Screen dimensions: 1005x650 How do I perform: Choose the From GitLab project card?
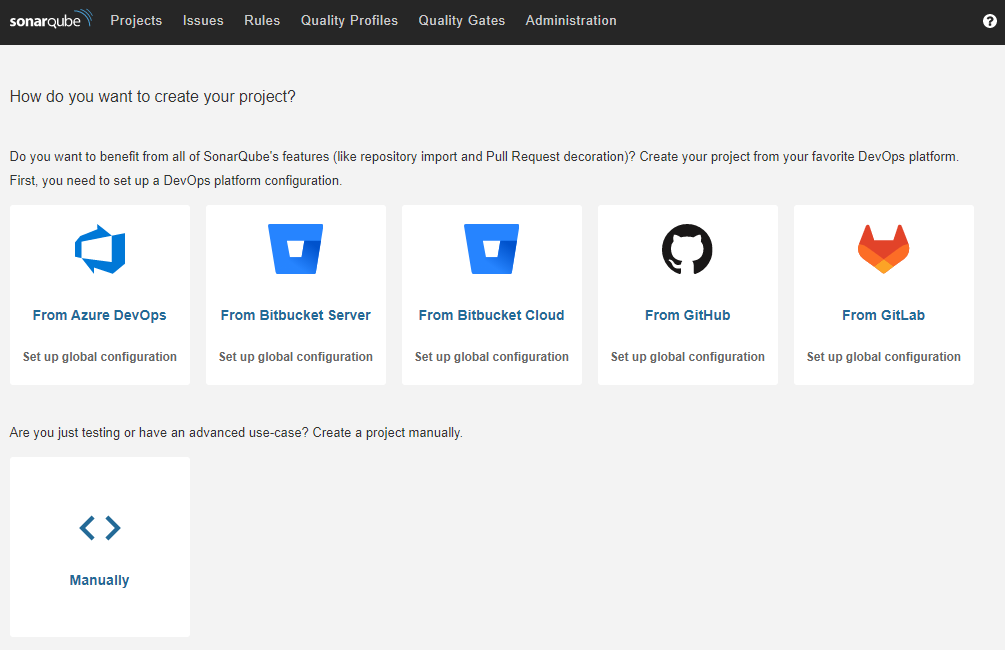click(x=883, y=294)
